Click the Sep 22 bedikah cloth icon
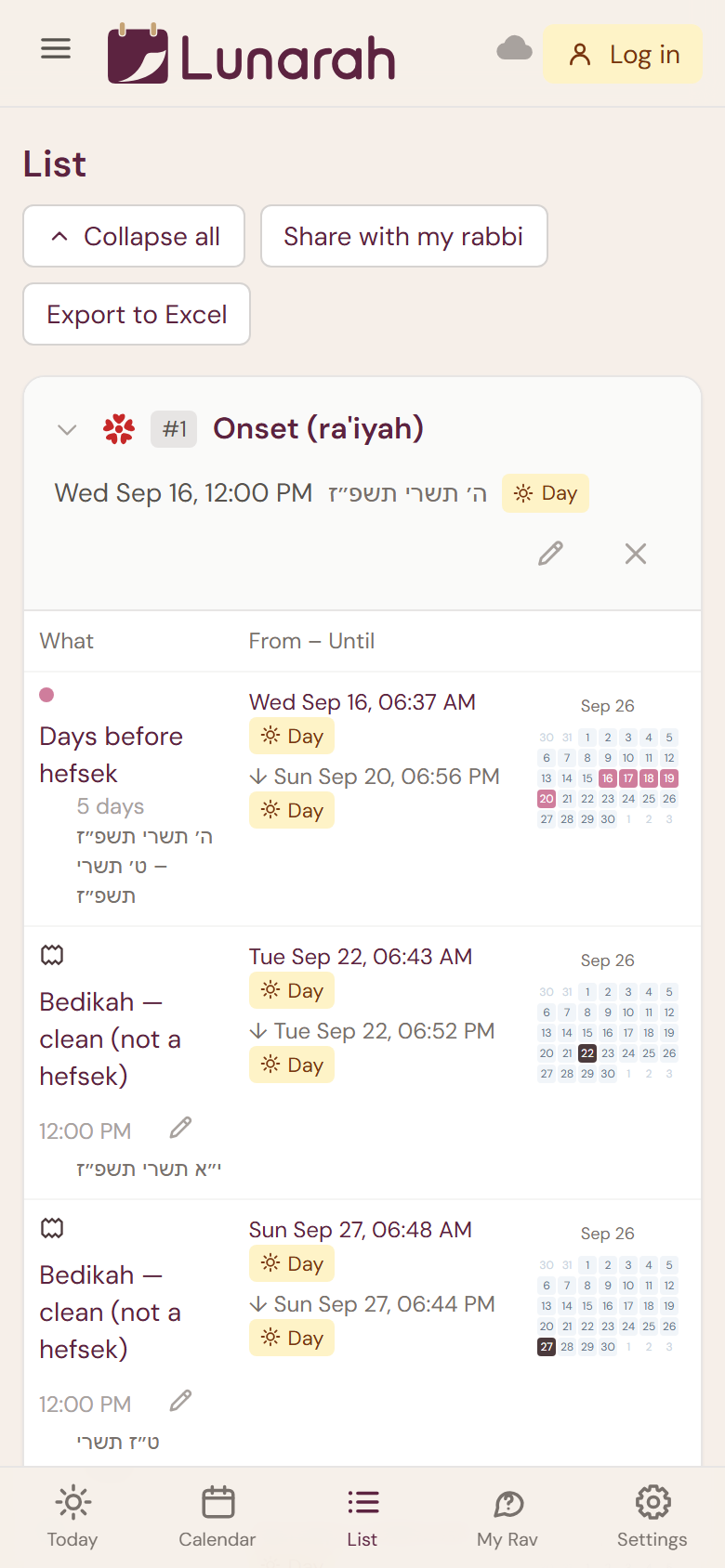The height and width of the screenshot is (1568, 725). (x=52, y=955)
